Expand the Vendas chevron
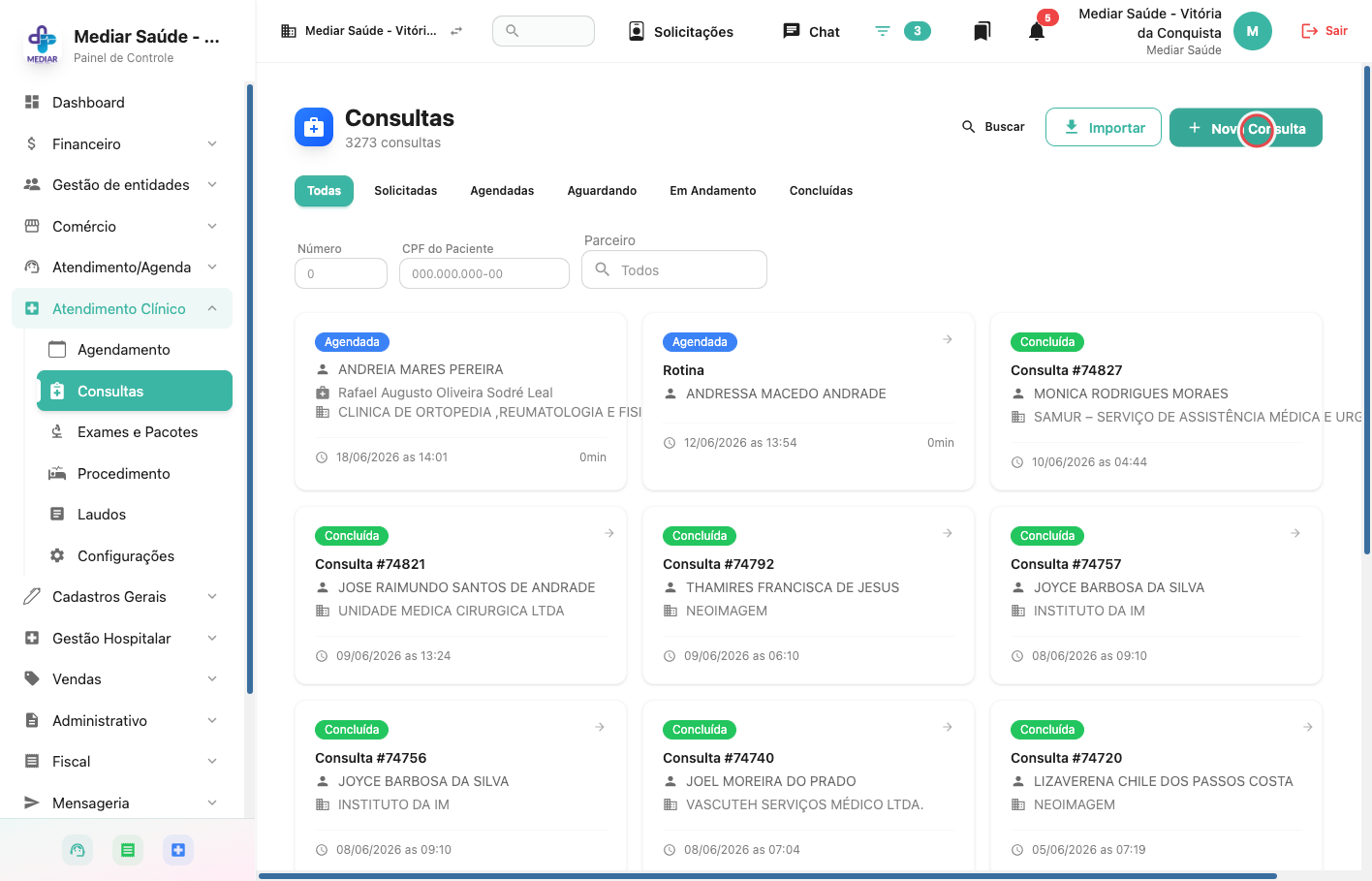The height and width of the screenshot is (881, 1372). coord(212,678)
